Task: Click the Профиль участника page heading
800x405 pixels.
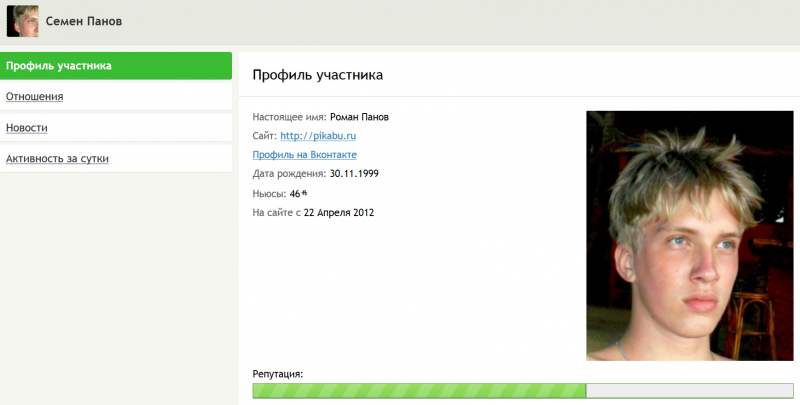Action: point(317,75)
